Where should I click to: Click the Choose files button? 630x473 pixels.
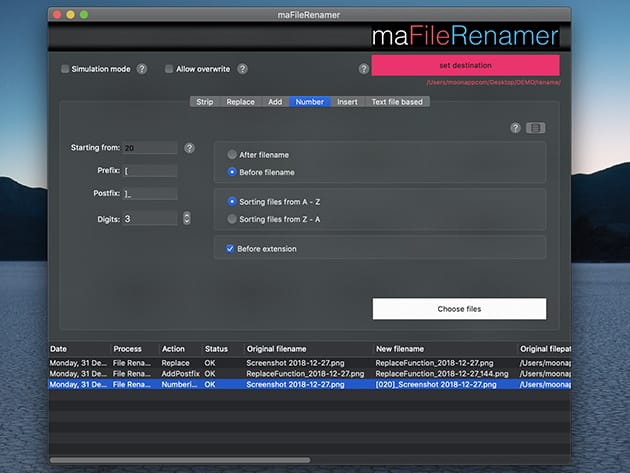459,309
